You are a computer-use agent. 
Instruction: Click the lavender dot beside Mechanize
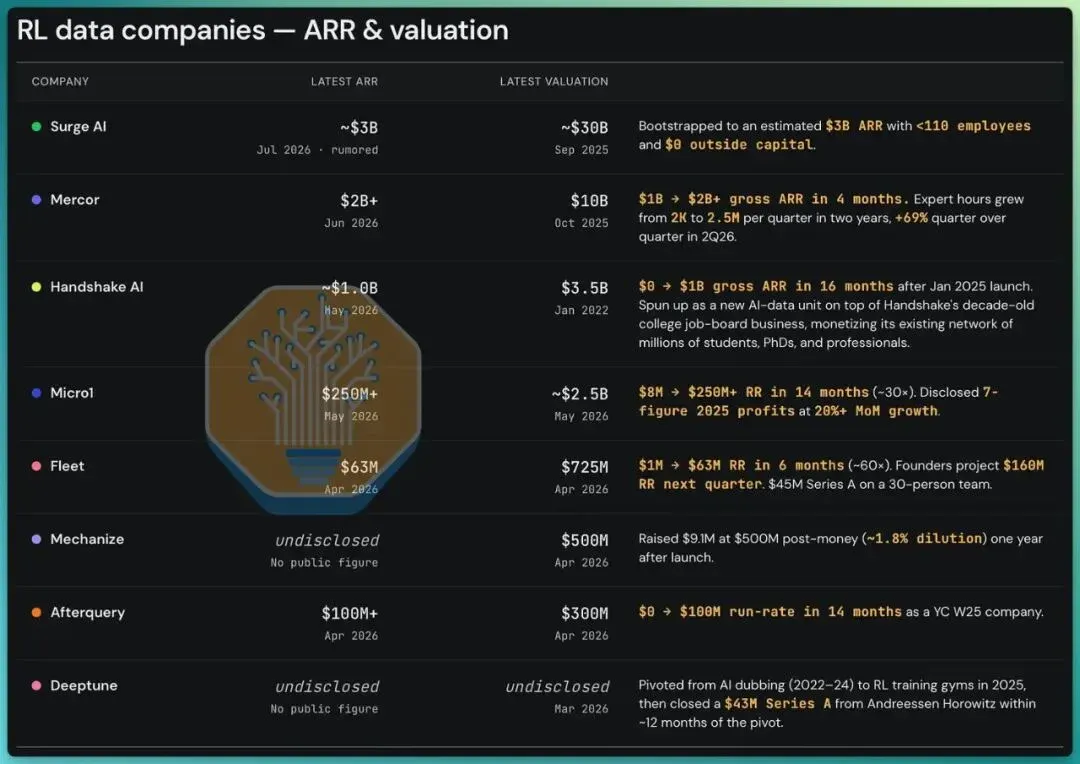coord(37,539)
